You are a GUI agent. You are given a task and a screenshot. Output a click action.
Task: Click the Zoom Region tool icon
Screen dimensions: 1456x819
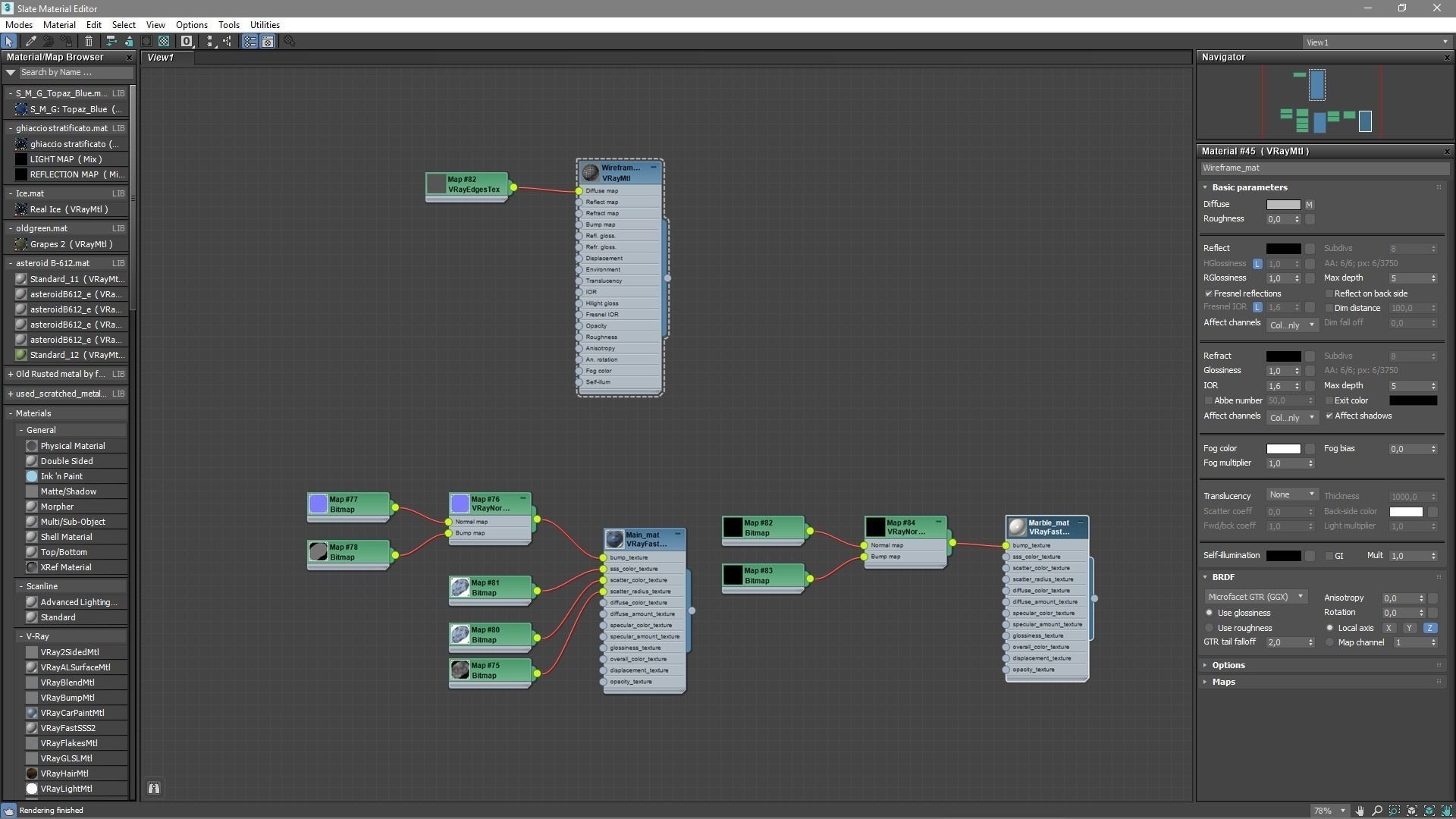(x=1395, y=811)
